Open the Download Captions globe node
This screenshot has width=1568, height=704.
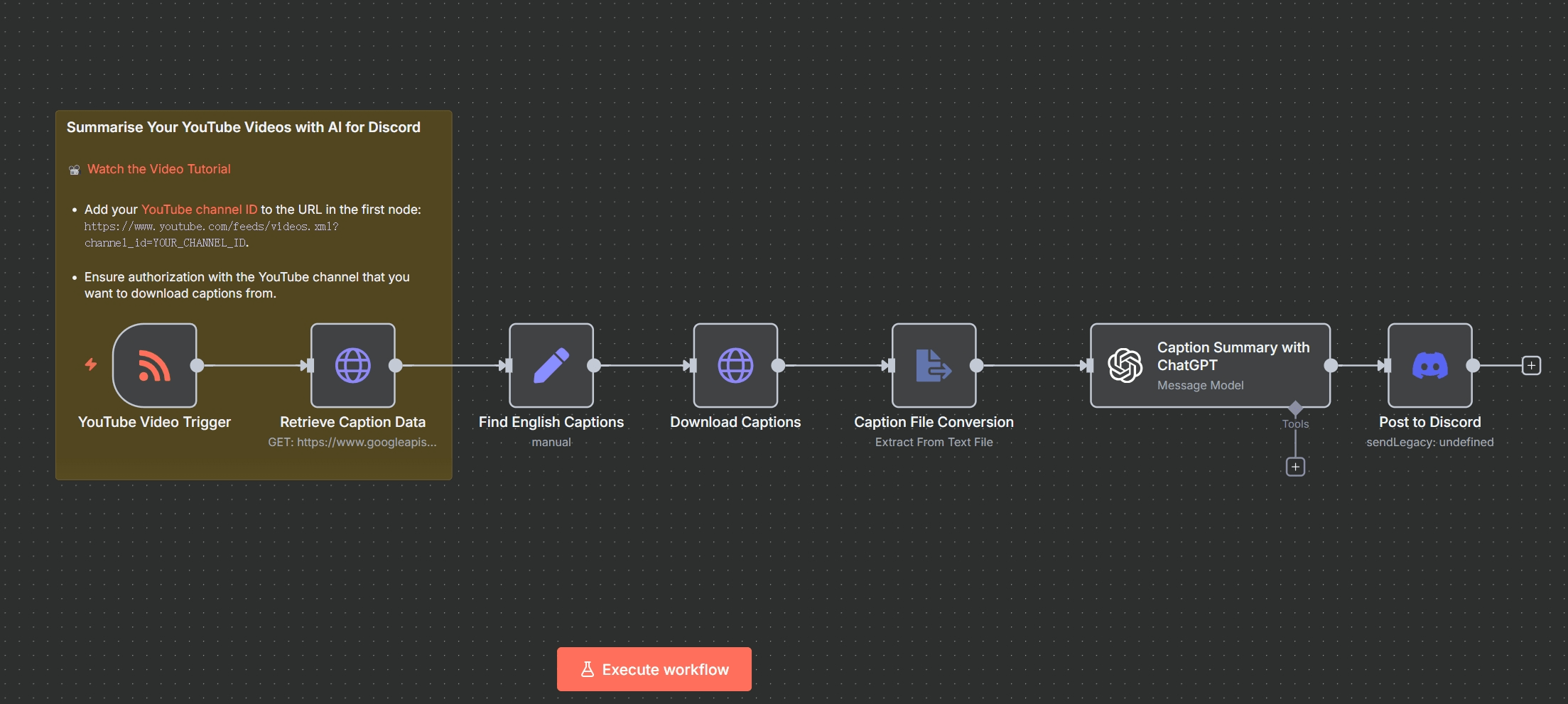point(735,365)
